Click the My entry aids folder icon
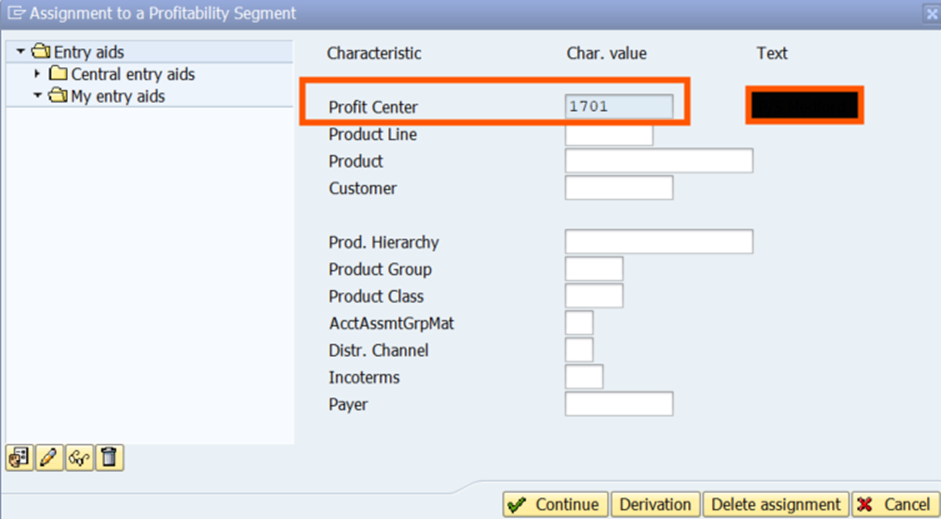 pos(59,97)
